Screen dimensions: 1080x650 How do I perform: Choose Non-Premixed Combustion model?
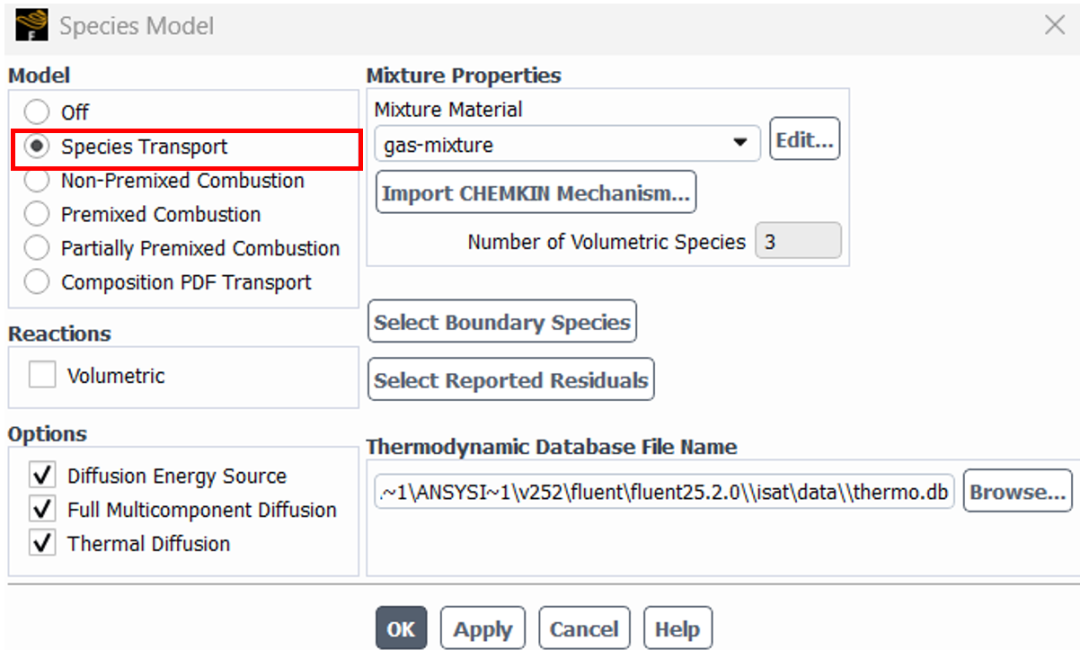tap(37, 180)
